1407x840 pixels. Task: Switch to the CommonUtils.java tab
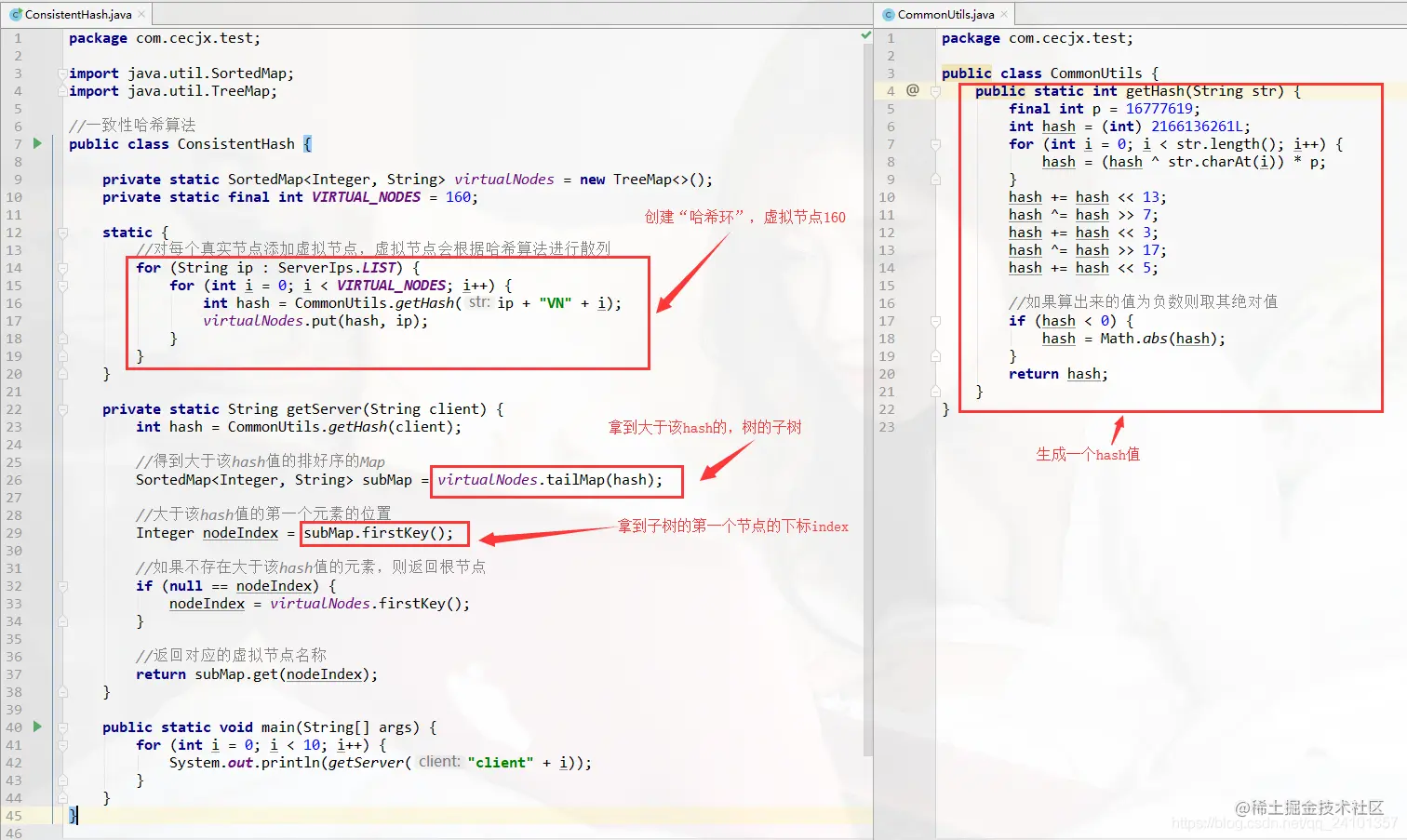(x=945, y=14)
